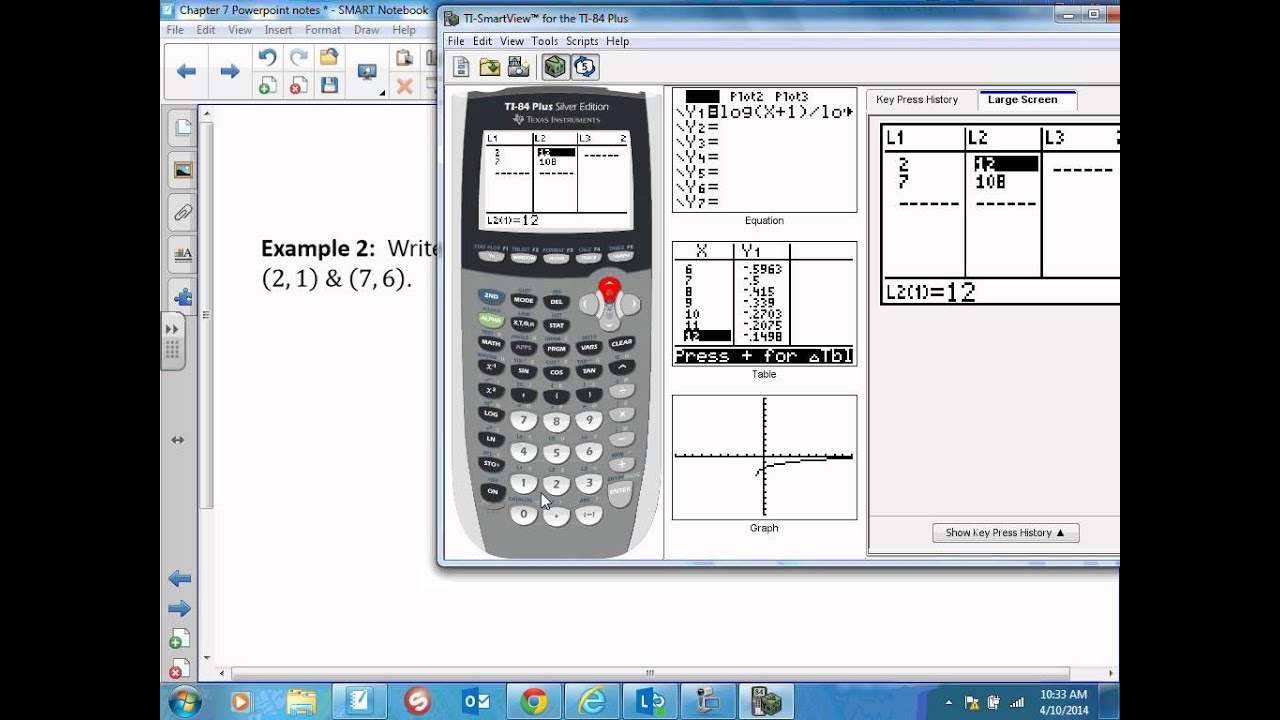
Task: Click the LOG key on the calculator
Action: 490,413
